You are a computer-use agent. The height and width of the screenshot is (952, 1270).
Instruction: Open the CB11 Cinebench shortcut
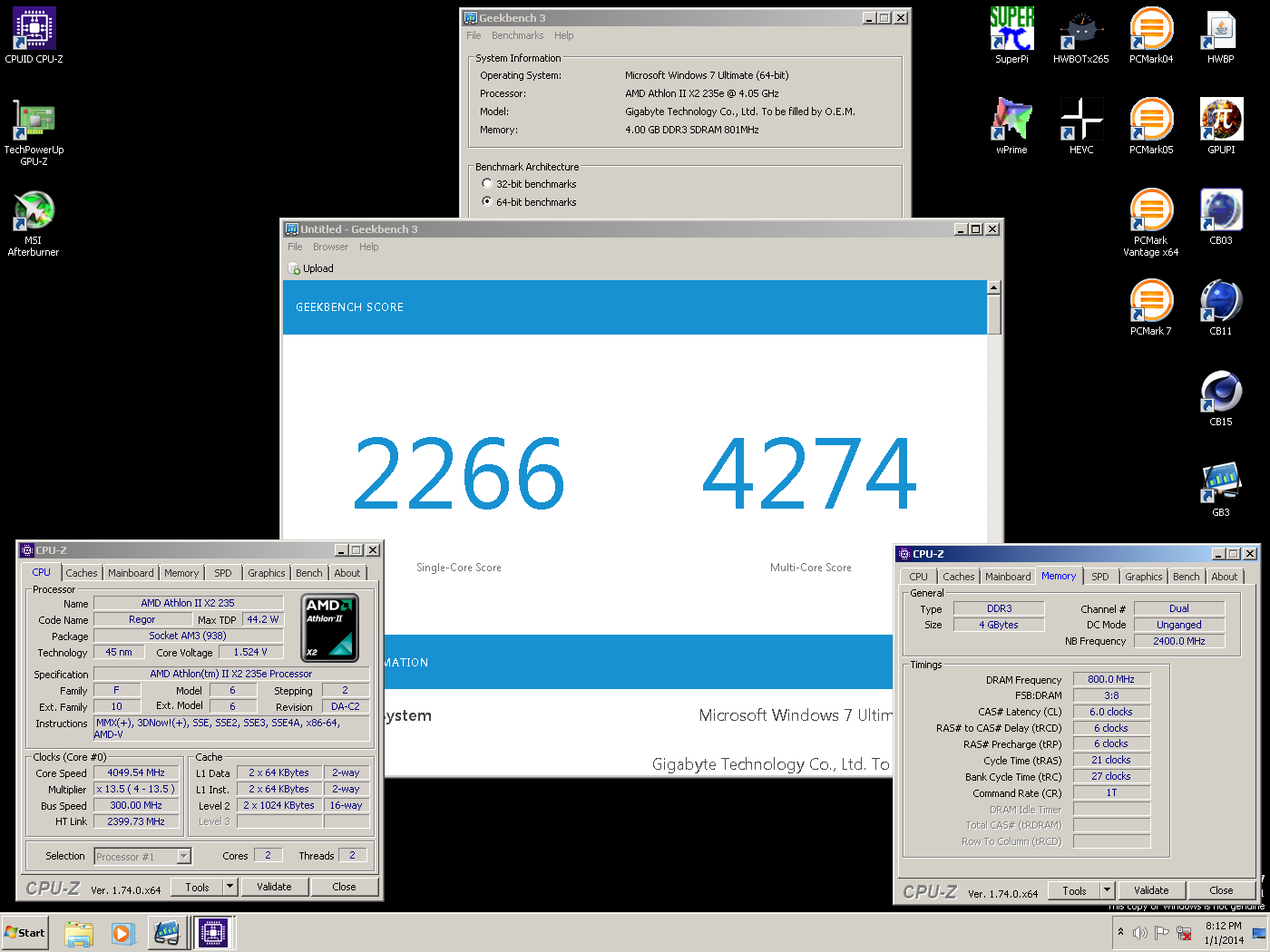point(1221,308)
